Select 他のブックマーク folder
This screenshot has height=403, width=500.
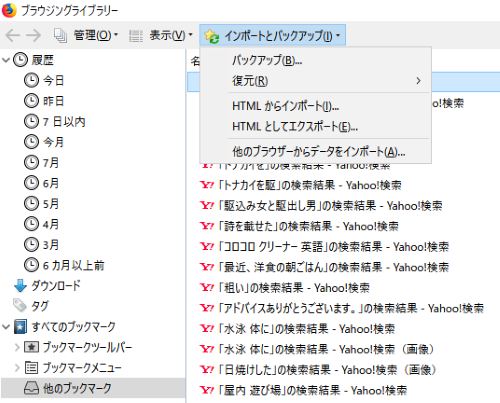(x=77, y=388)
